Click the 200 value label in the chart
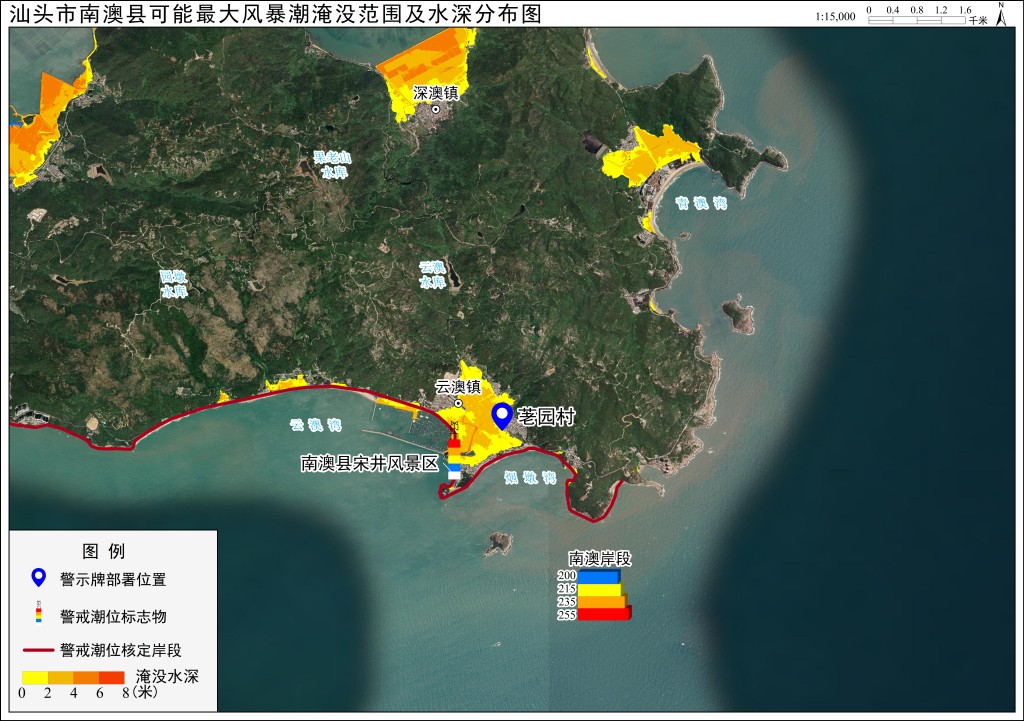The height and width of the screenshot is (721, 1024). (567, 575)
